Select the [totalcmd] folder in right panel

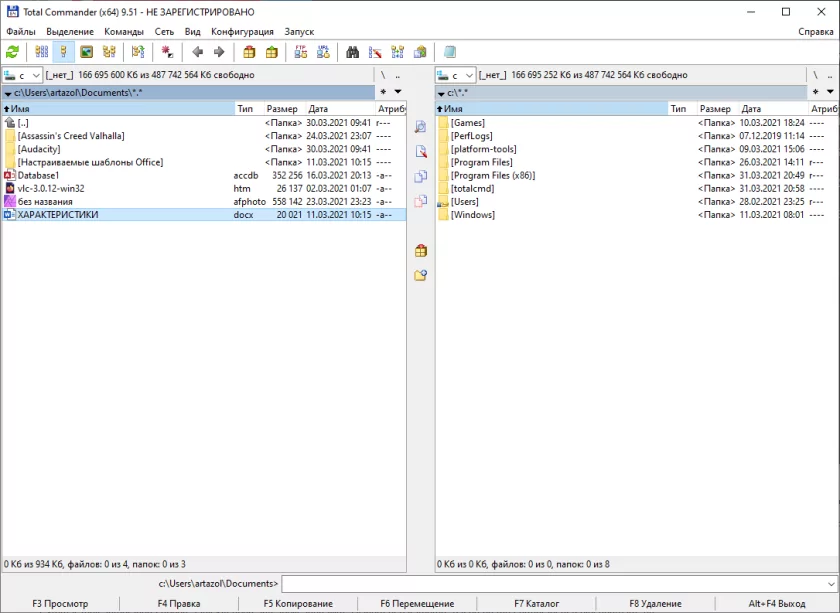pyautogui.click(x=637, y=189)
